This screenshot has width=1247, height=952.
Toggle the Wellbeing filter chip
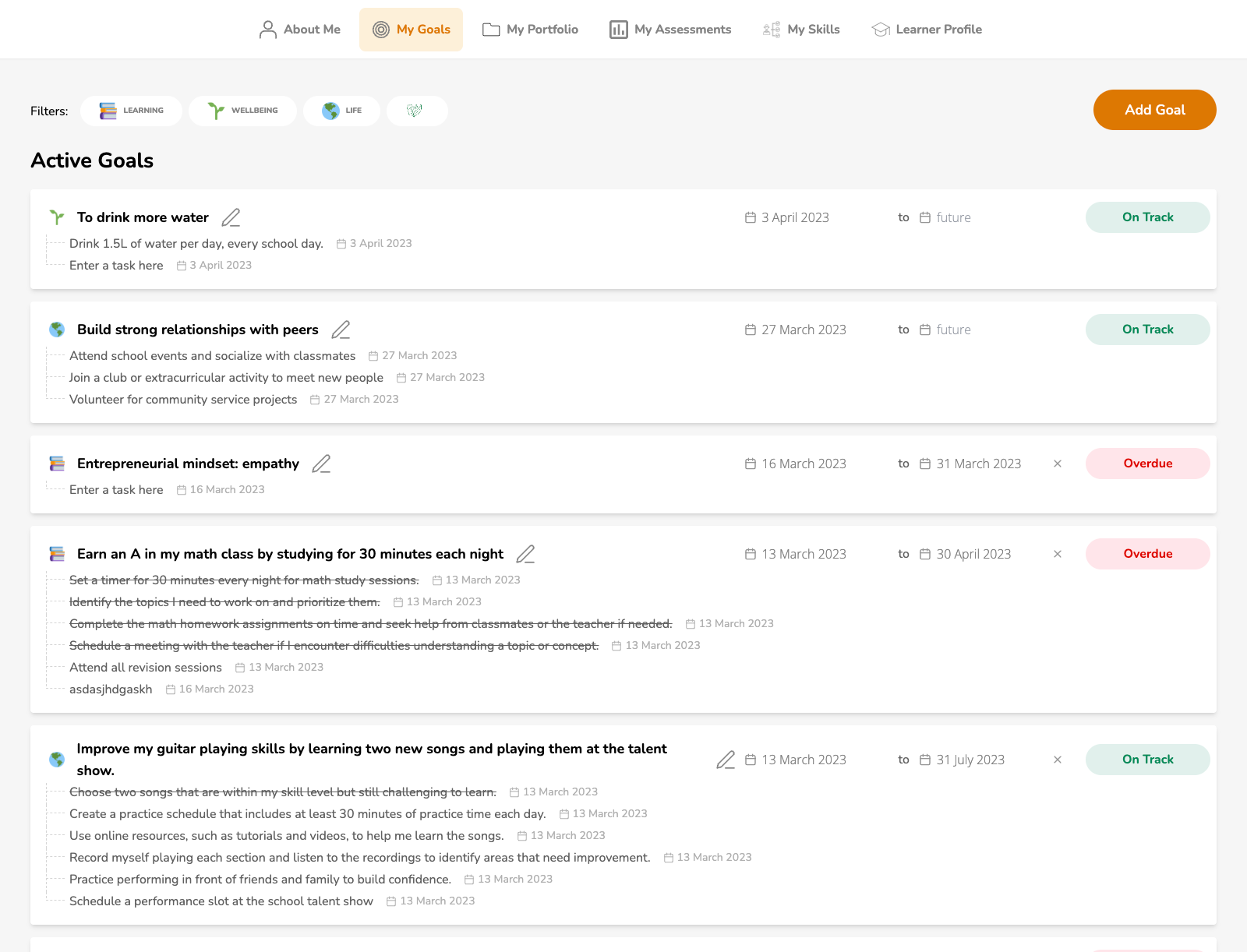point(242,111)
